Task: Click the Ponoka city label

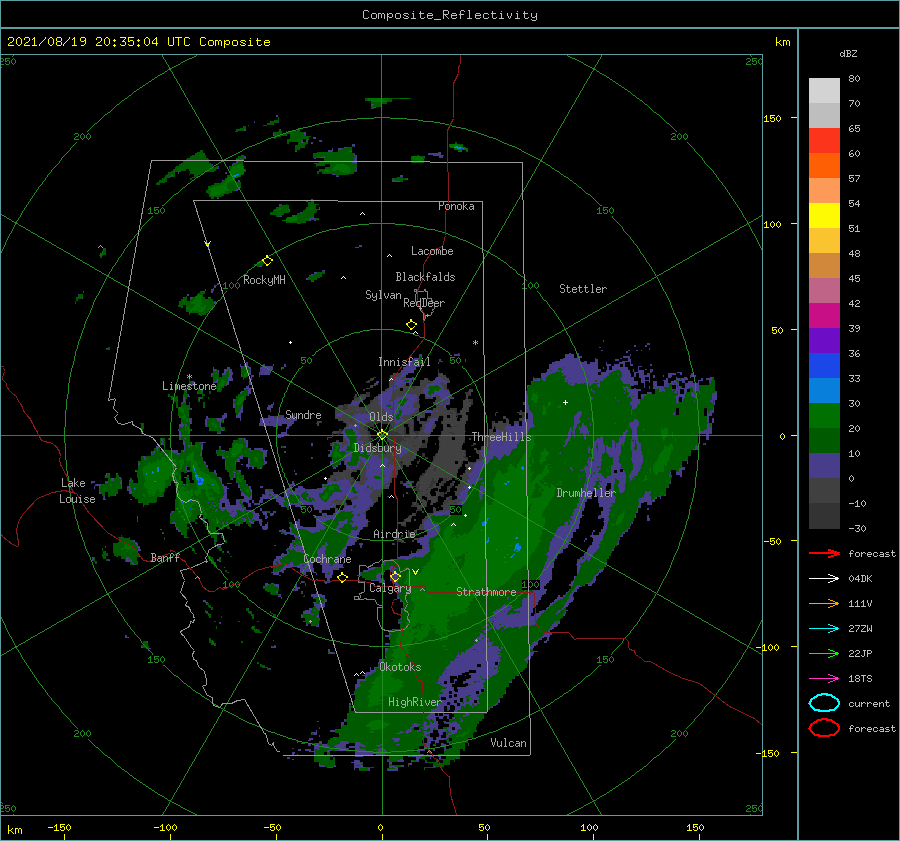Action: (456, 206)
